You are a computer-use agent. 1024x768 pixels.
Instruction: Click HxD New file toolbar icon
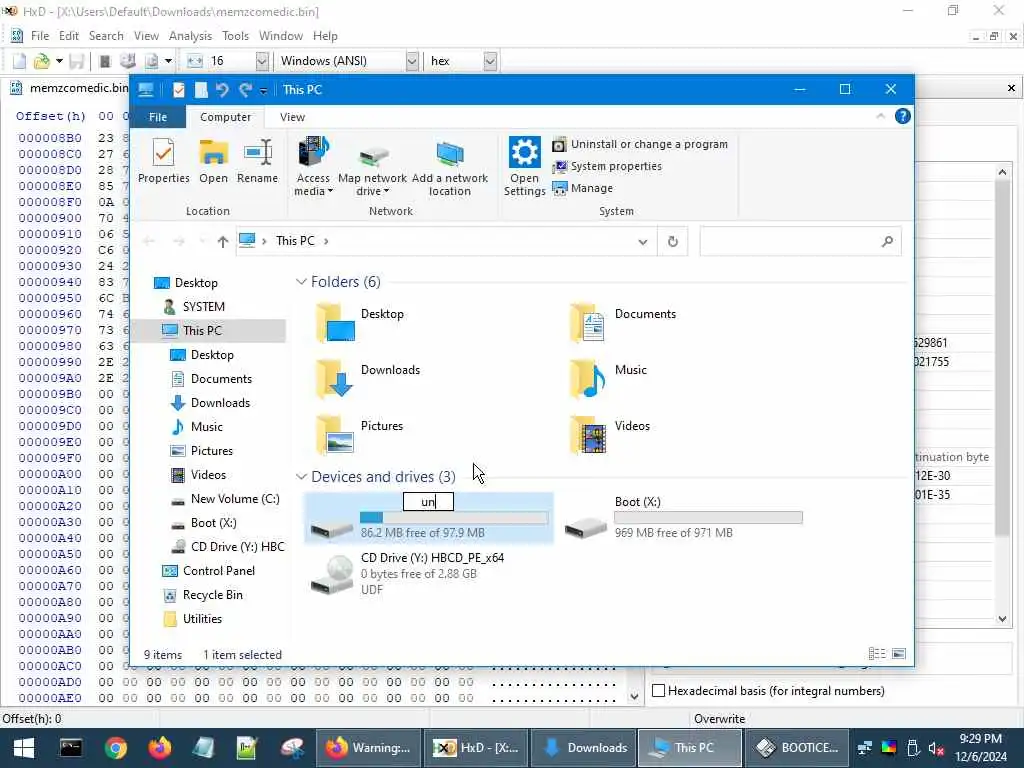(x=20, y=61)
